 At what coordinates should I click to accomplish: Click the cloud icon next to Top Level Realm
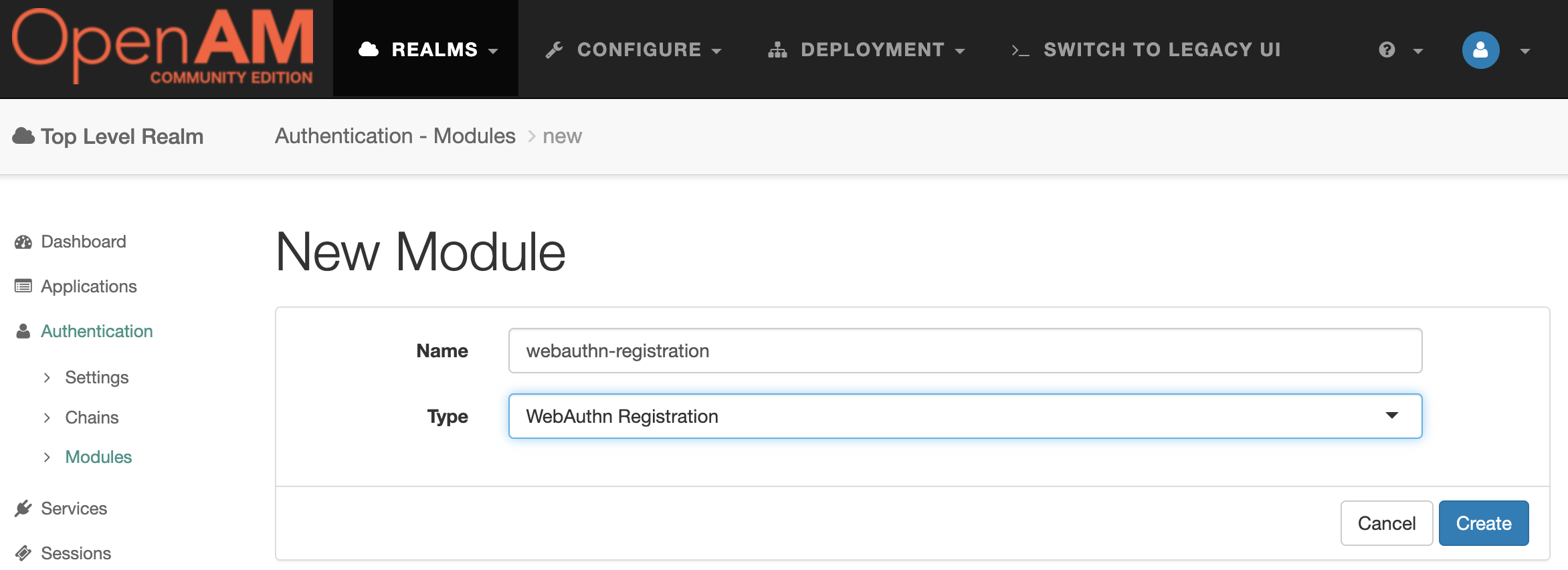click(x=23, y=136)
